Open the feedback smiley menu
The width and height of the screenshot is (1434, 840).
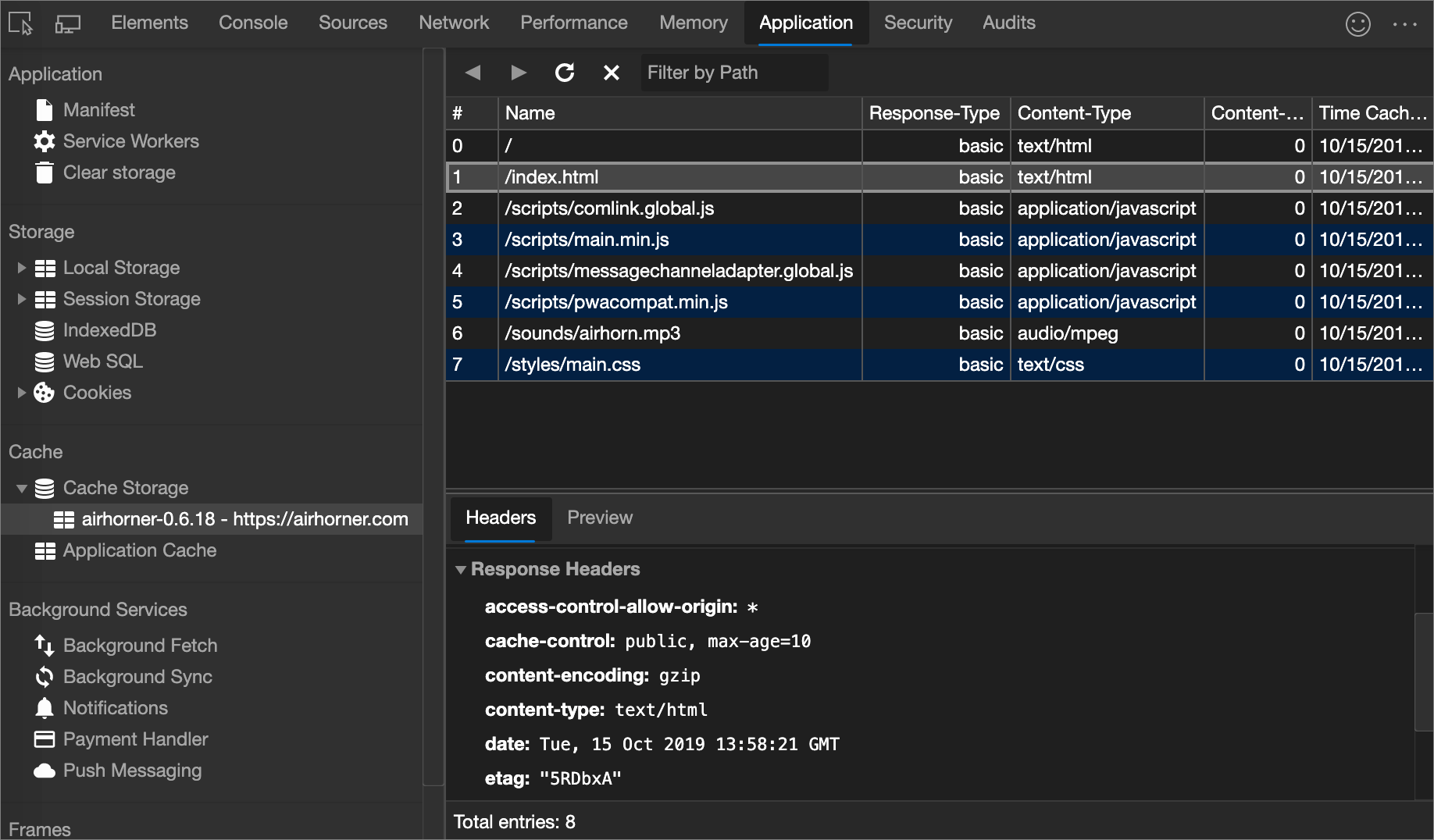[x=1358, y=23]
